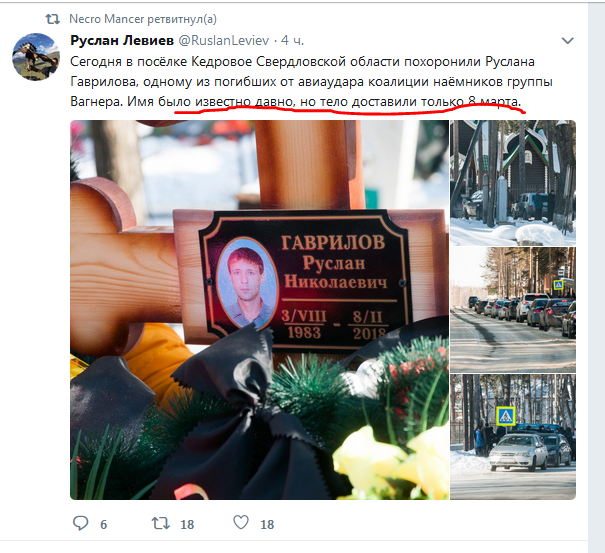Screen dimensions: 605x553
Task: Open the wooden church thumbnail photo
Action: (x=513, y=183)
